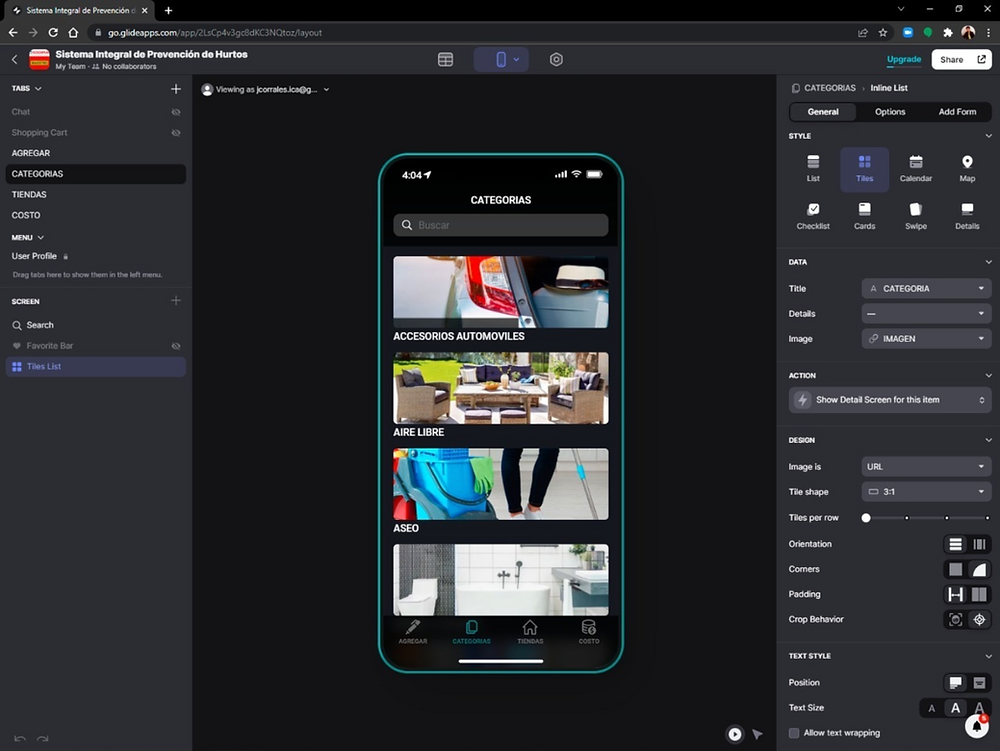The height and width of the screenshot is (751, 1000).
Task: Select the AGREGAR tab in sidebar
Action: pyautogui.click(x=96, y=153)
